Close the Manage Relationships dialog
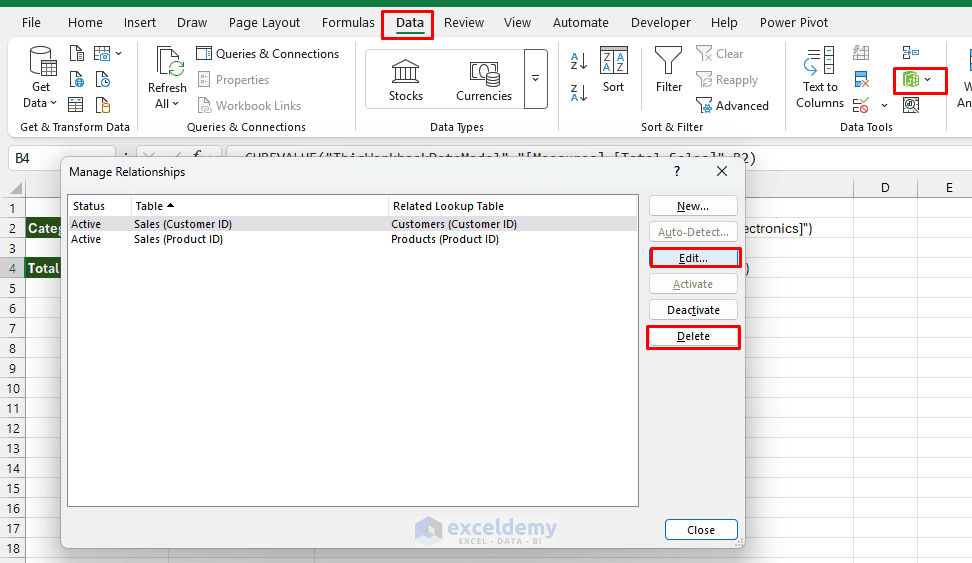 coord(701,530)
